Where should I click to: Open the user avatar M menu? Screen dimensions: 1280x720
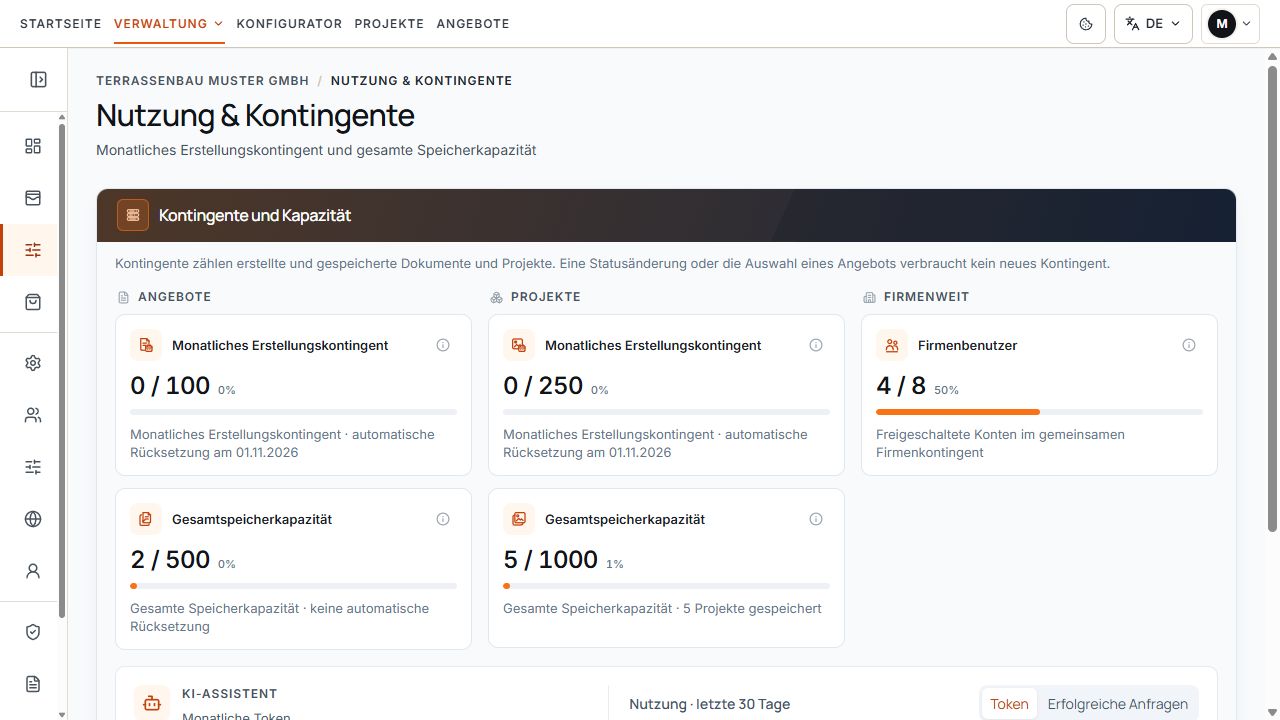coord(1230,24)
